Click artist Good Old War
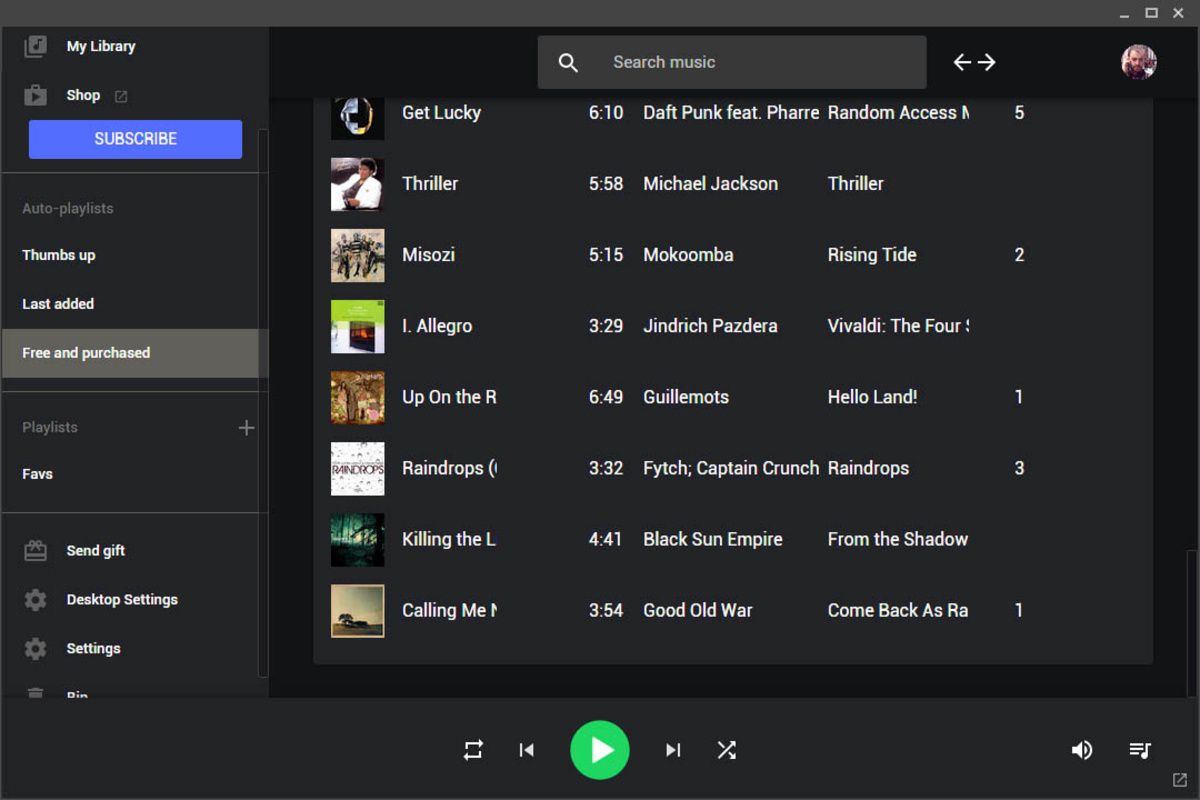The image size is (1200, 800). (x=698, y=610)
